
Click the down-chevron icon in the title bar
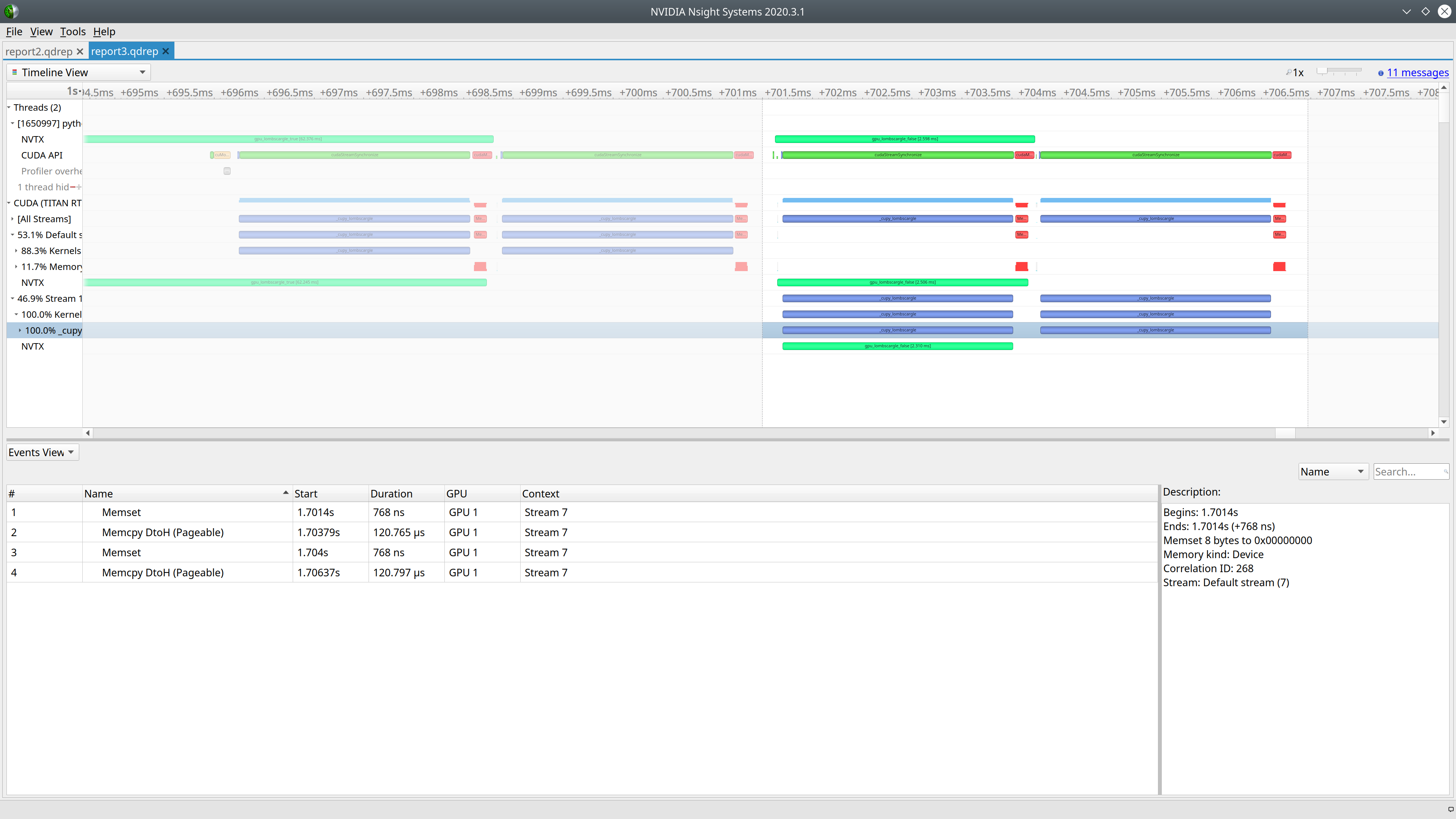[1407, 11]
